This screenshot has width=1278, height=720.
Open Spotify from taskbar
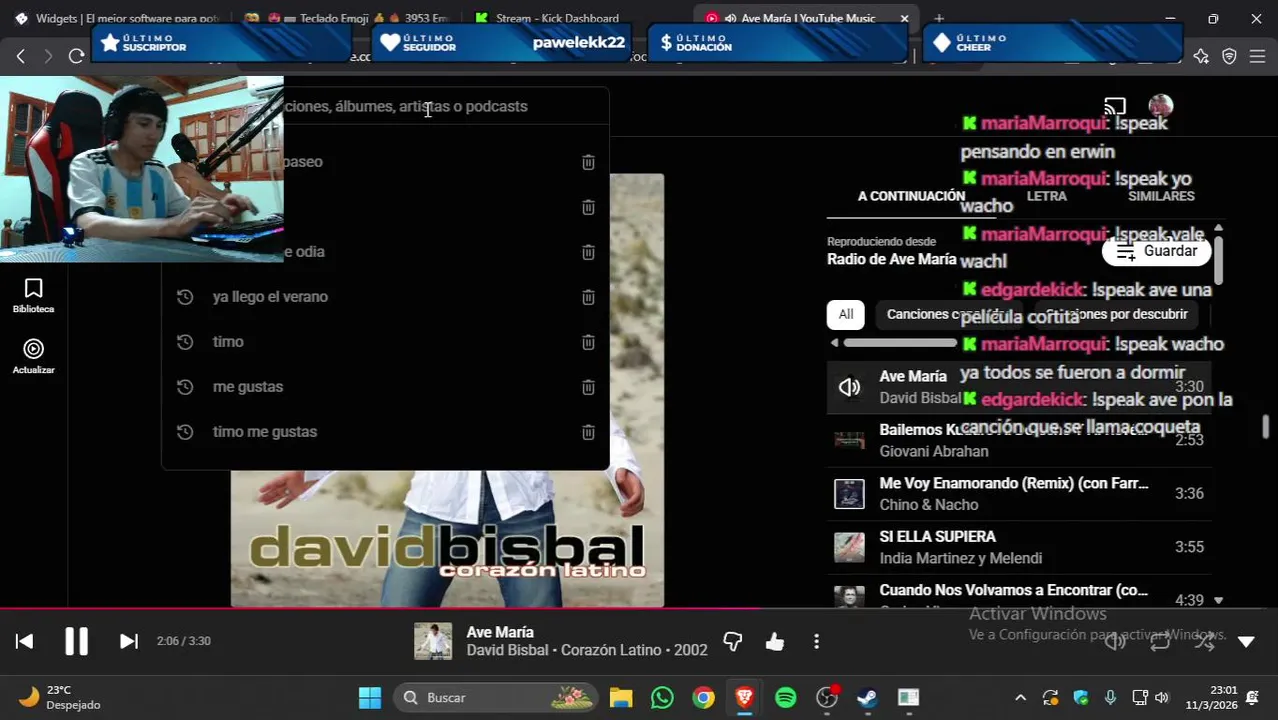786,698
